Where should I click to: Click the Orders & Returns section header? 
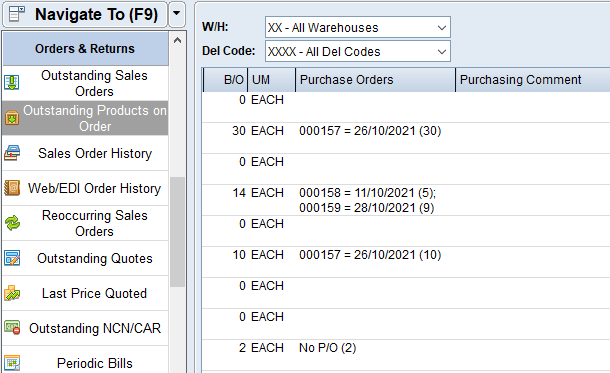(85, 49)
